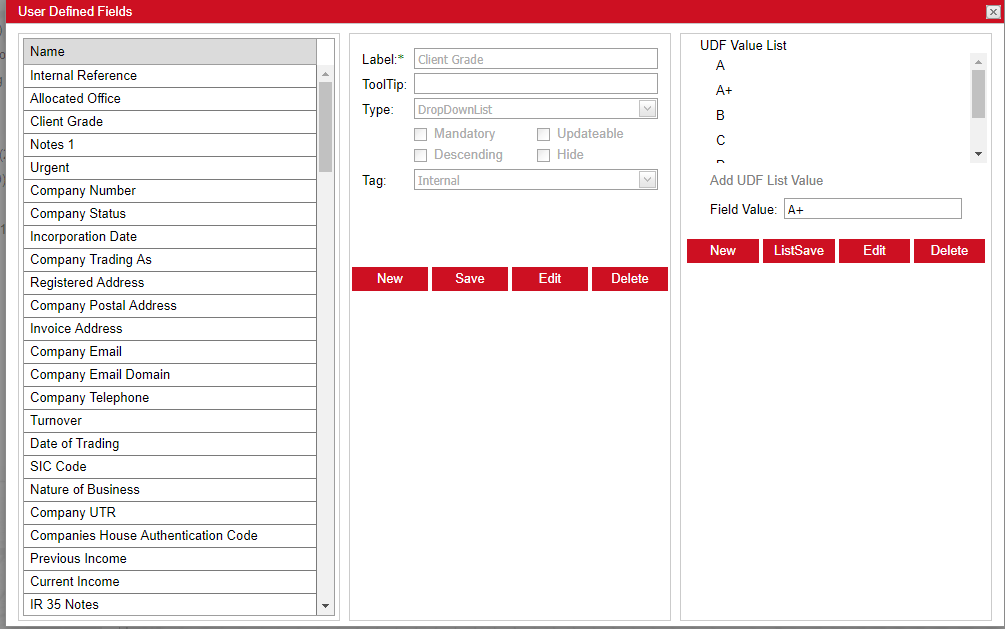Click up arrow of UDF Value List scrollbar
This screenshot has width=1005, height=629.
pos(978,62)
